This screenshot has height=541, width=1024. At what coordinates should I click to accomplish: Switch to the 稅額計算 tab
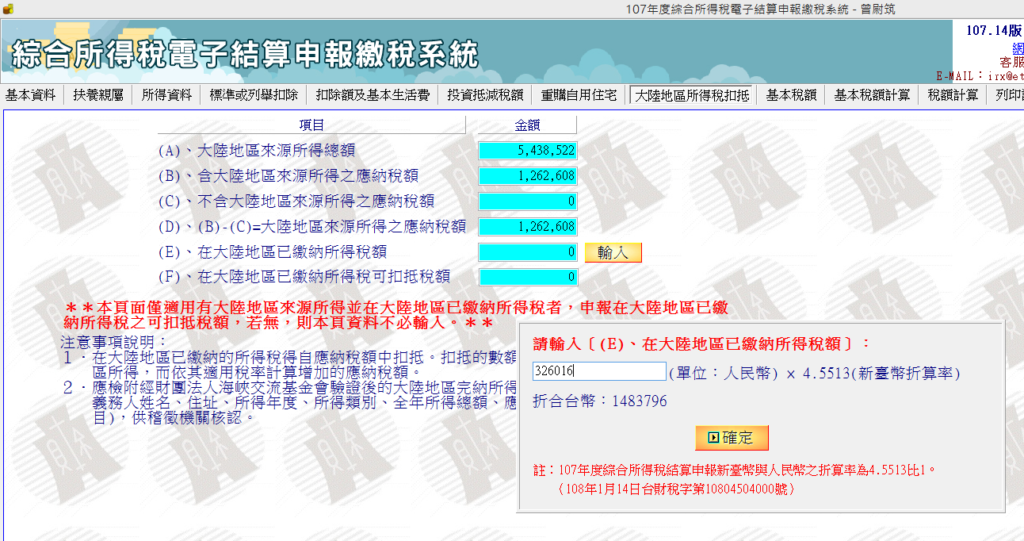pos(952,96)
